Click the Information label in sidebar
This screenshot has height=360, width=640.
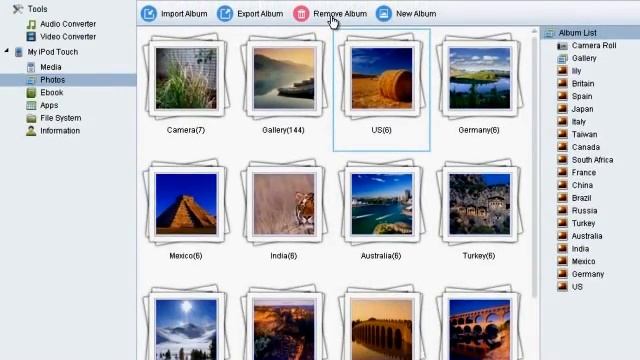tap(60, 131)
